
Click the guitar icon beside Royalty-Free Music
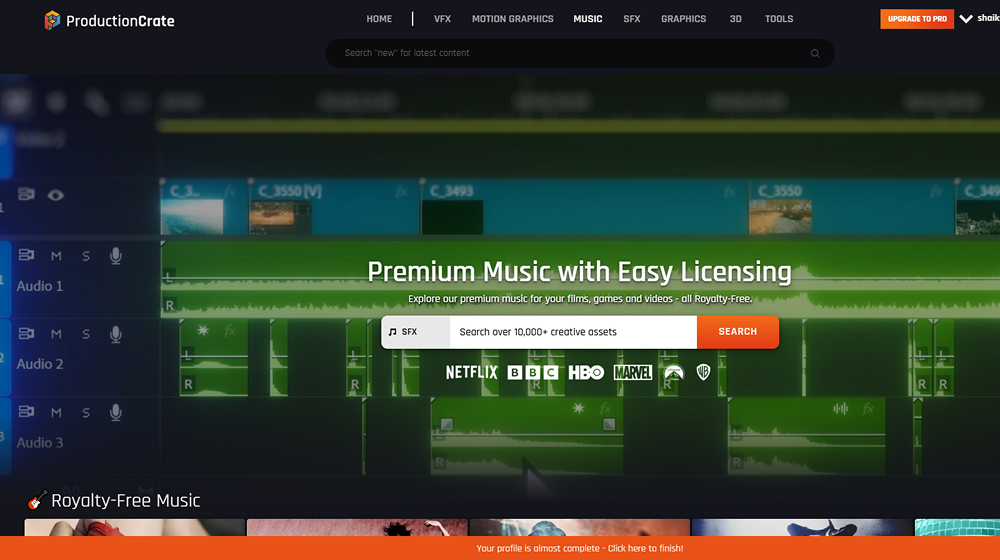(x=37, y=500)
